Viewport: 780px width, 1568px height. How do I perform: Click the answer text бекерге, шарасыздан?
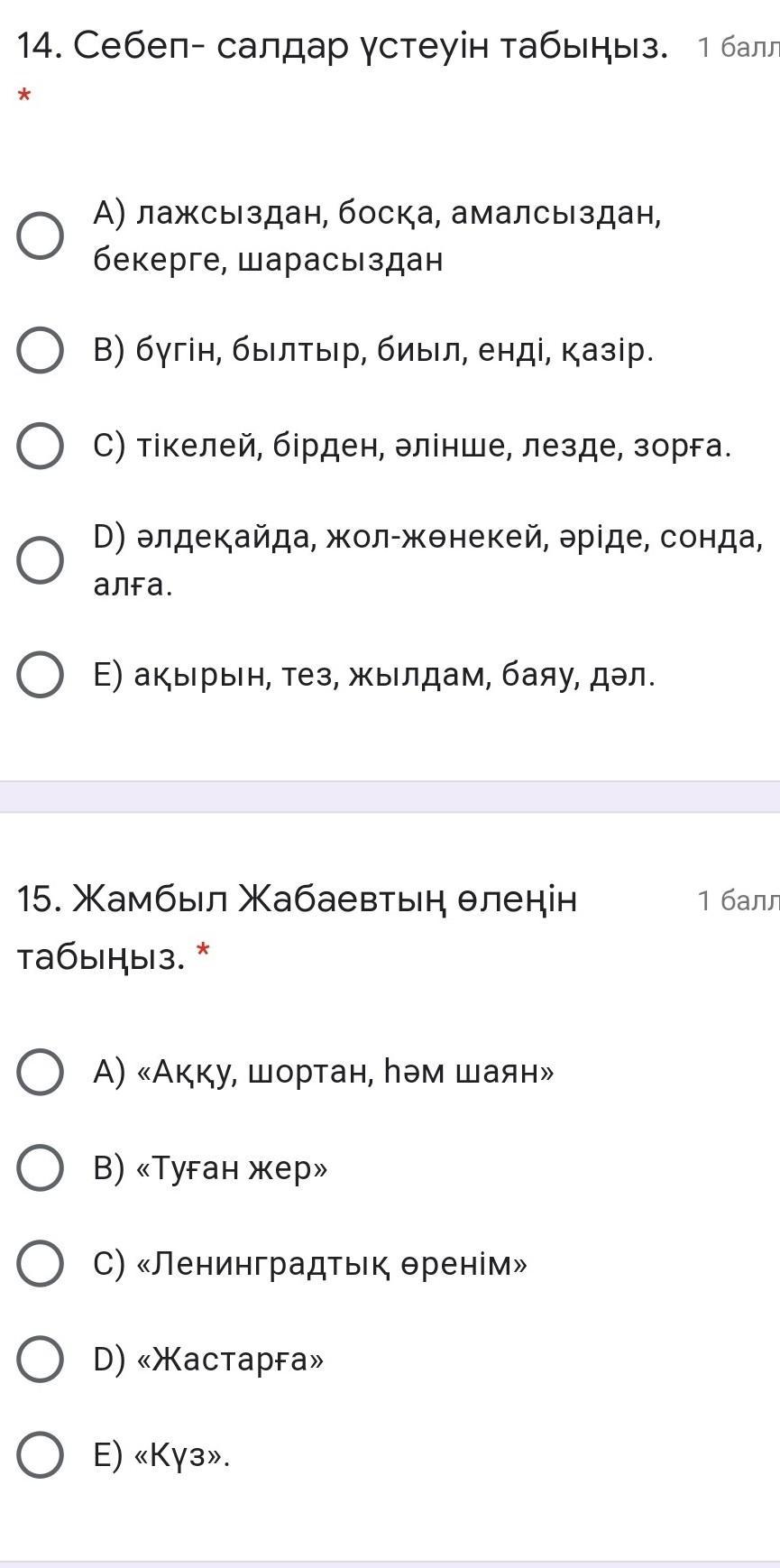click(269, 261)
